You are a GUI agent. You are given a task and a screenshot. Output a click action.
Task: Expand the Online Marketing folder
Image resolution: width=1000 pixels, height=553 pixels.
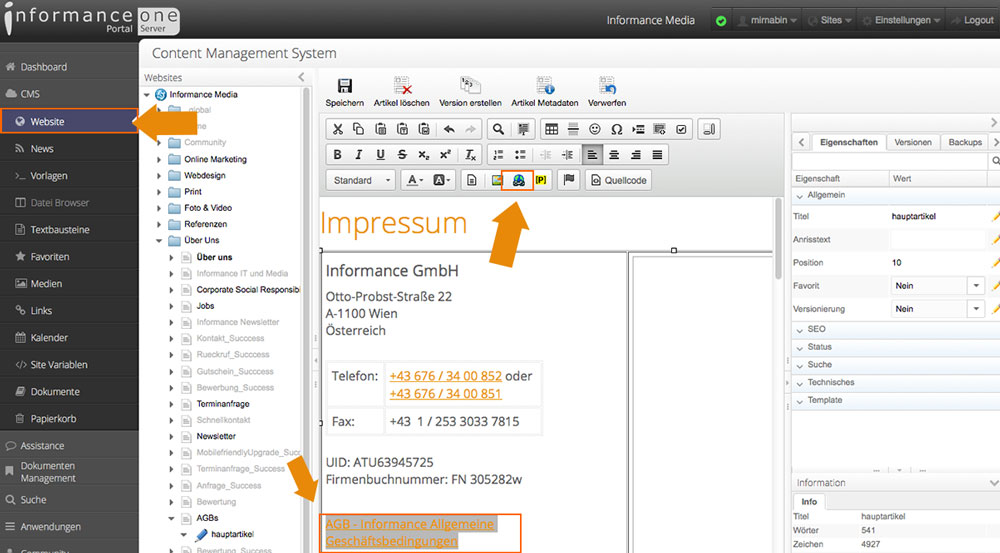coord(159,159)
